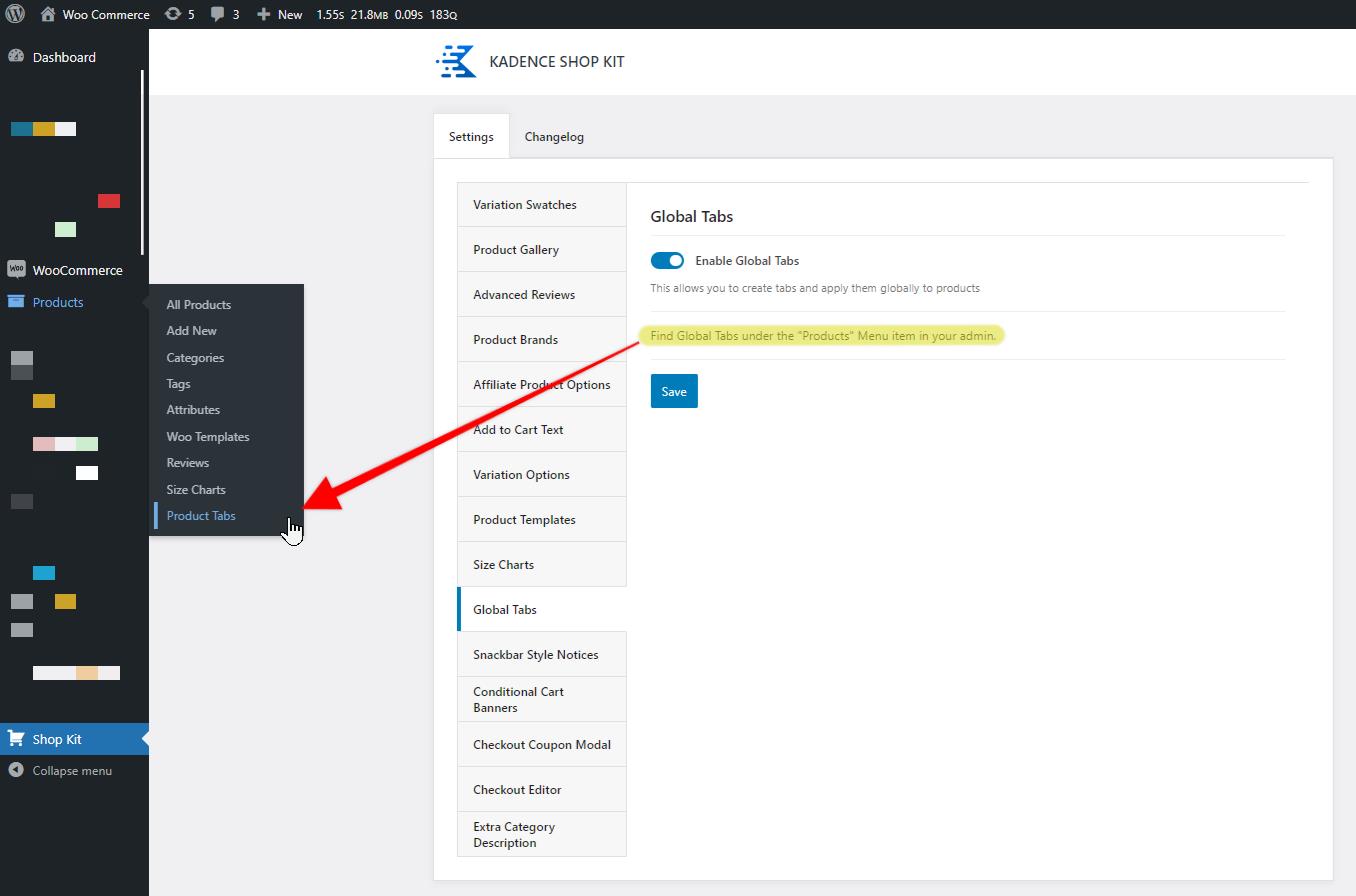1356x896 pixels.
Task: Click the Products folder icon in the sidebar
Action: 15,302
